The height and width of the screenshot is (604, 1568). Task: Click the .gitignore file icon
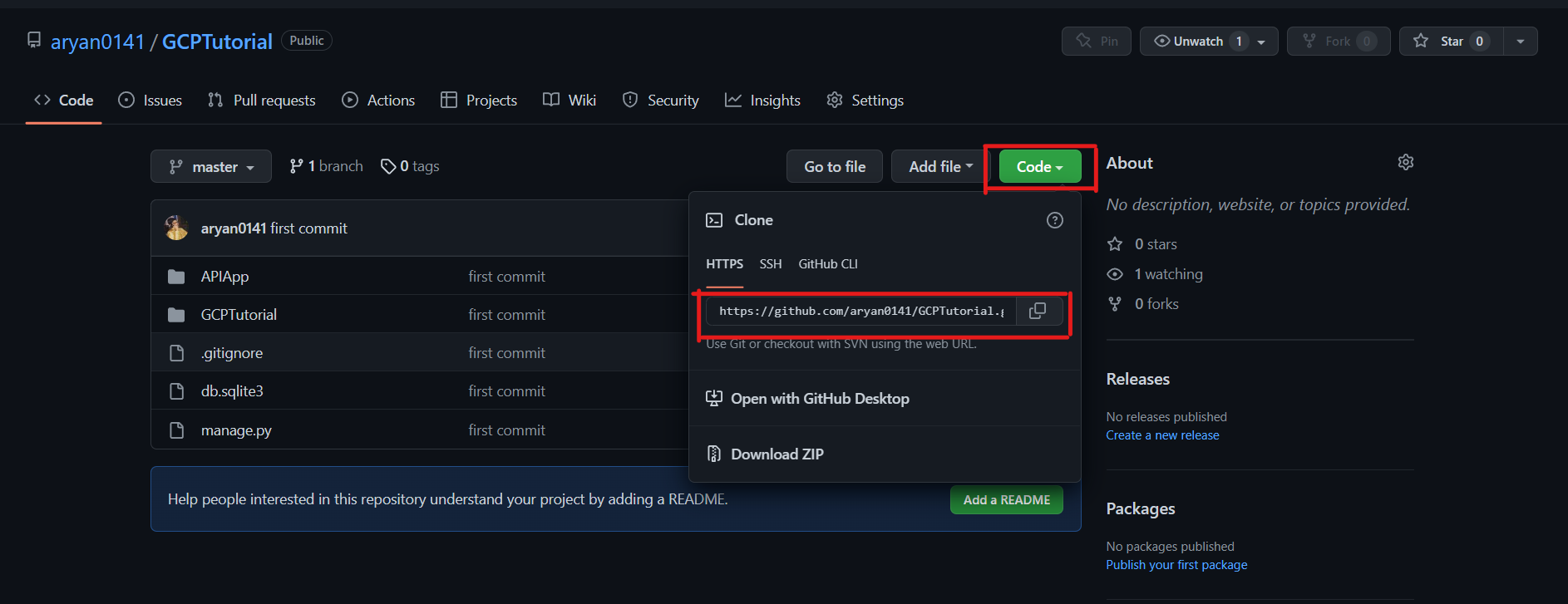click(x=176, y=352)
